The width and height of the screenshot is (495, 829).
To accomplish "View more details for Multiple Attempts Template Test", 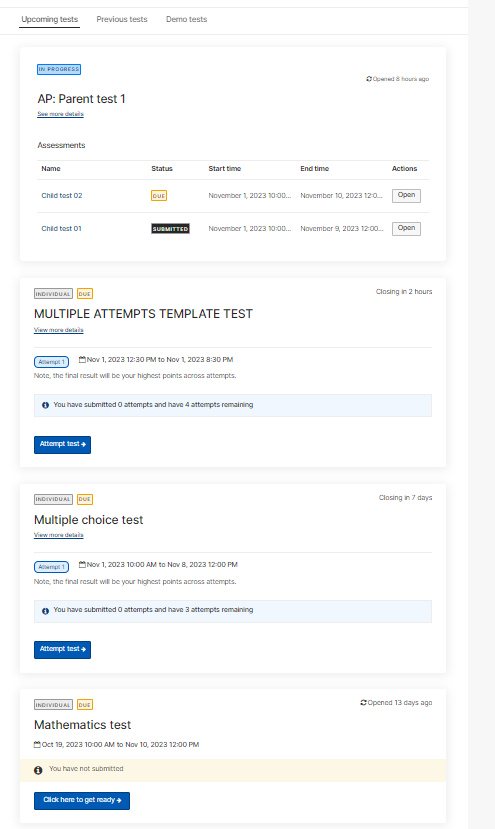I will [x=59, y=330].
